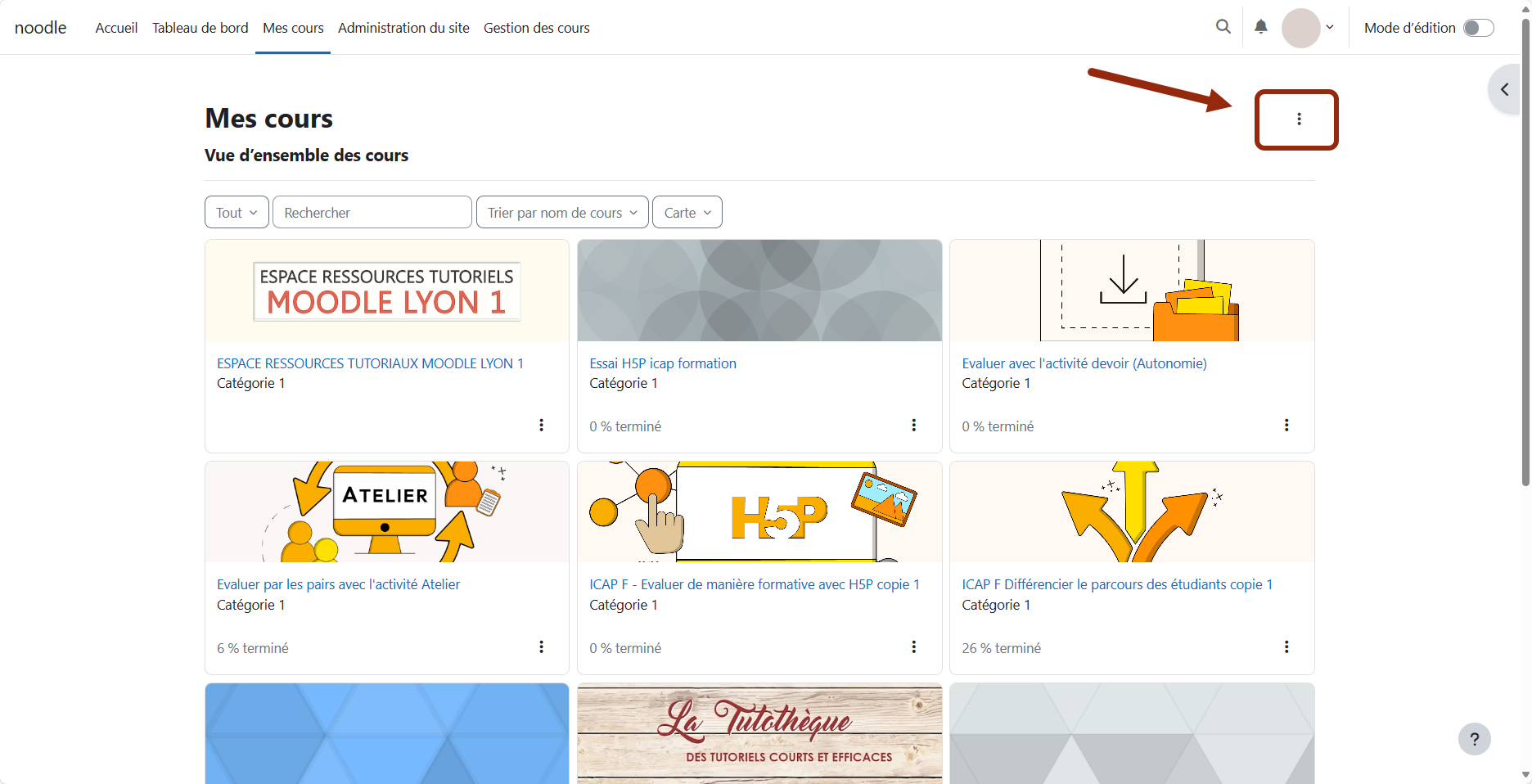Click the Rechercher search field

(x=372, y=212)
